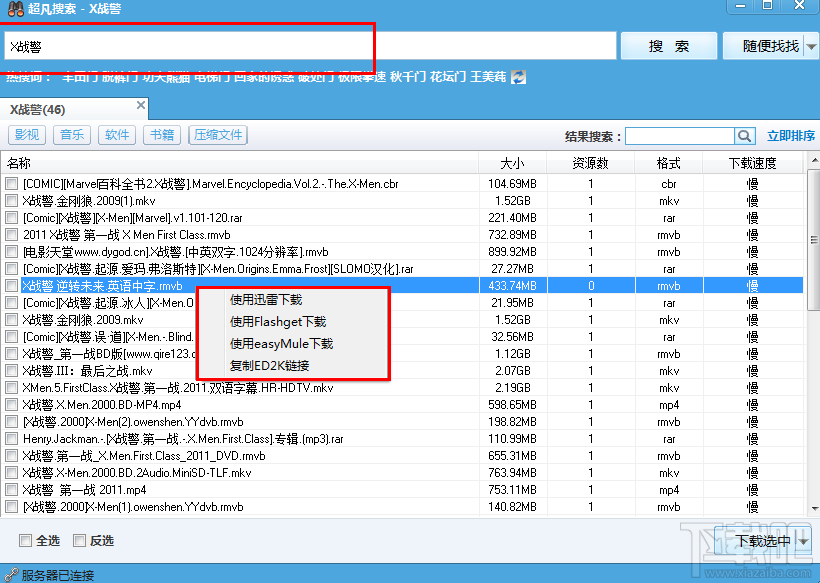
Task: Click 复制ED2K链接 in context menu
Action: point(269,365)
